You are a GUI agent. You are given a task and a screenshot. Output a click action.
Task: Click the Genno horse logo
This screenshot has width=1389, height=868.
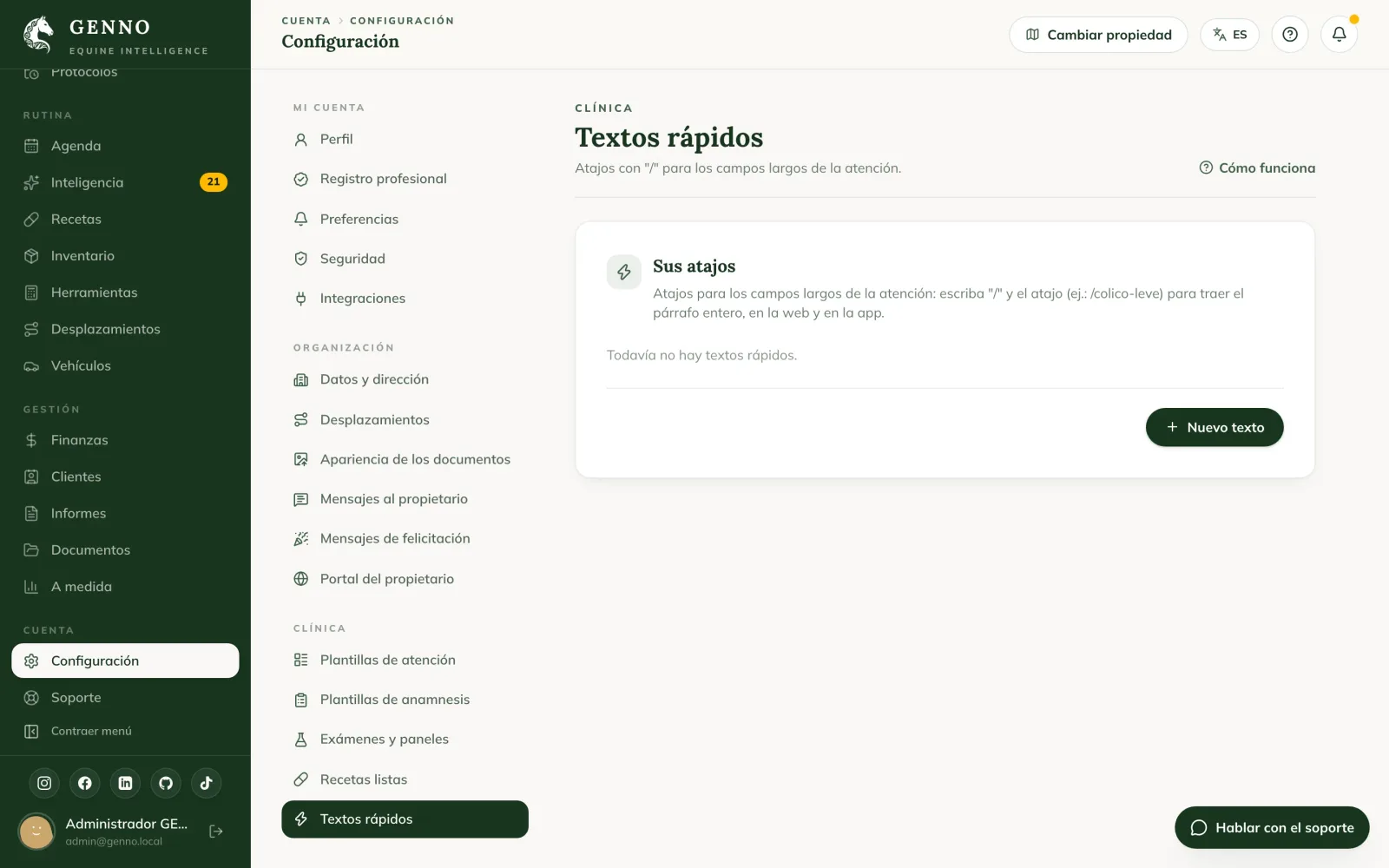click(x=38, y=35)
